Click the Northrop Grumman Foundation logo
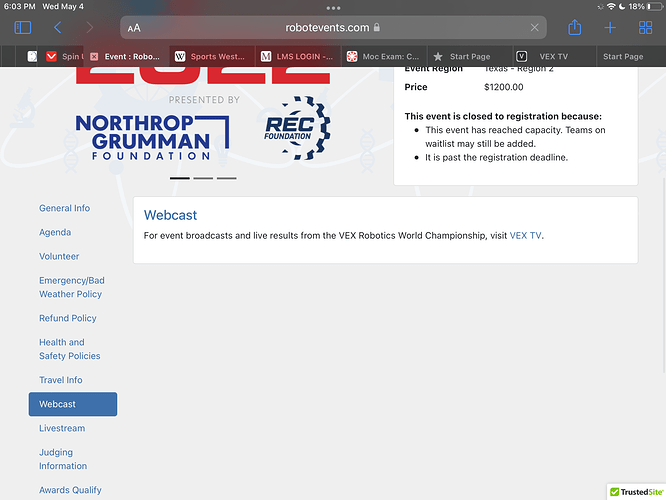Screen dimensions: 666x500 click(x=152, y=137)
